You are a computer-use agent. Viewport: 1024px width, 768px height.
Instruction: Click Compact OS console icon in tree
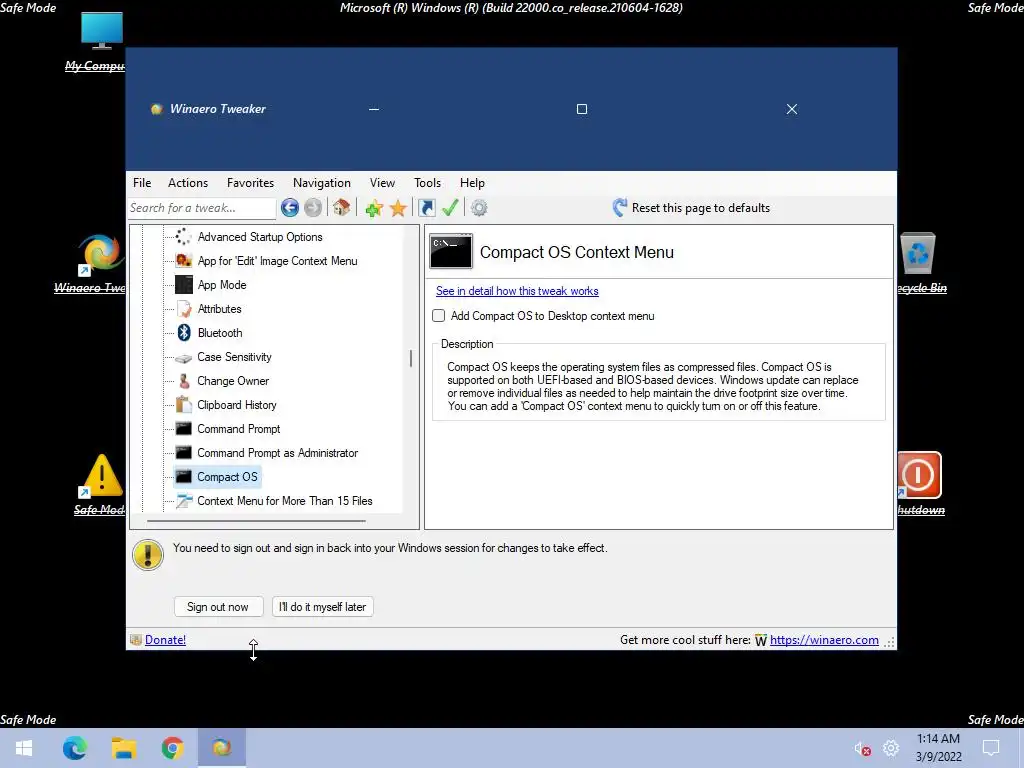184,477
